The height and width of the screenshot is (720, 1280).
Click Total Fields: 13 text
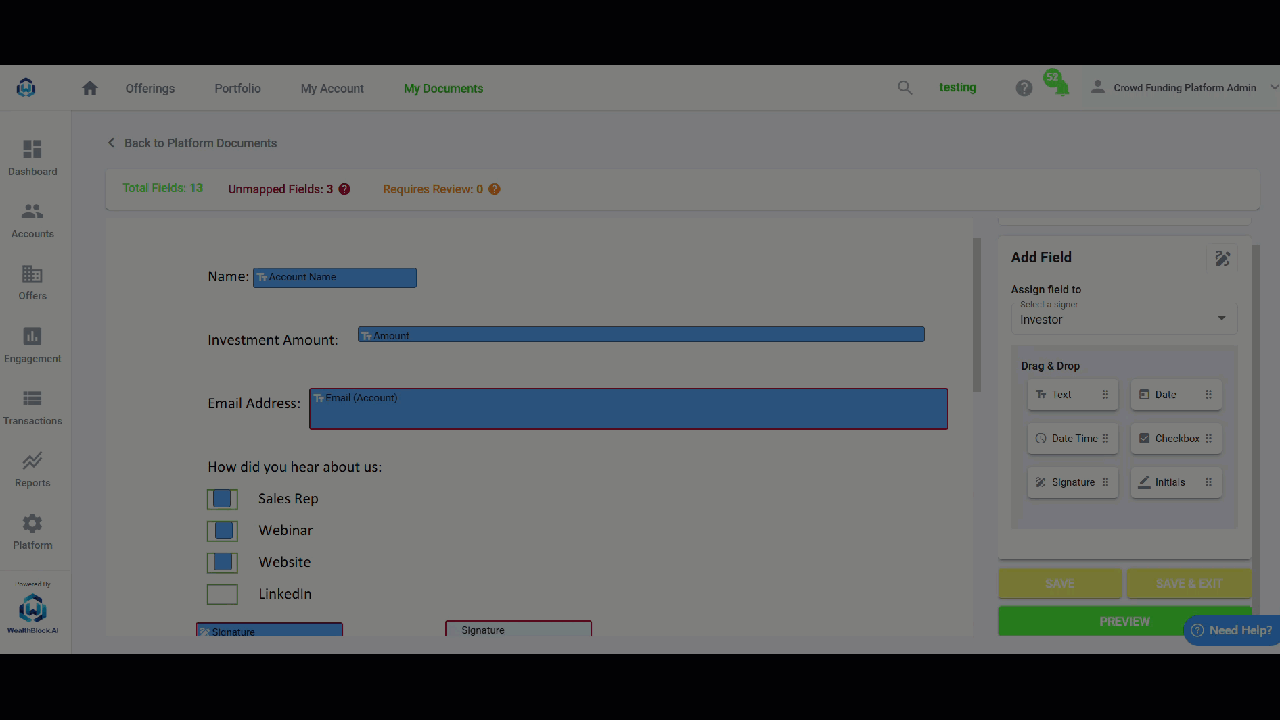point(162,188)
